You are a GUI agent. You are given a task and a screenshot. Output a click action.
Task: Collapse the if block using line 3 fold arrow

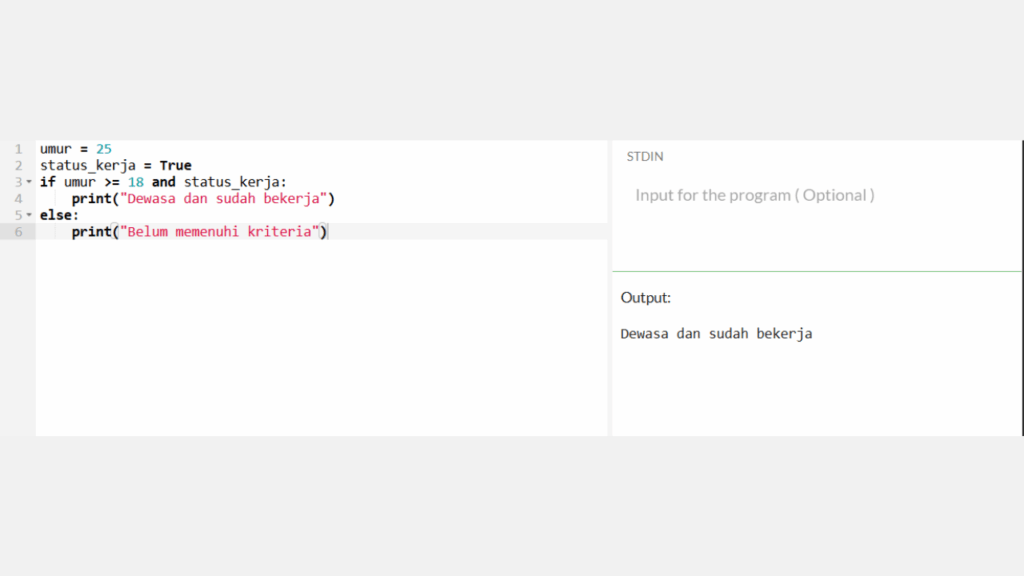(30, 182)
